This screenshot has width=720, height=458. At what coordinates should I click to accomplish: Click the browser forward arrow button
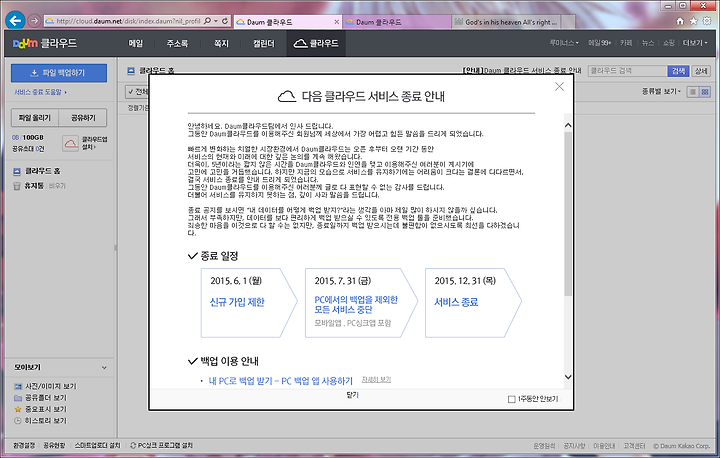34,21
